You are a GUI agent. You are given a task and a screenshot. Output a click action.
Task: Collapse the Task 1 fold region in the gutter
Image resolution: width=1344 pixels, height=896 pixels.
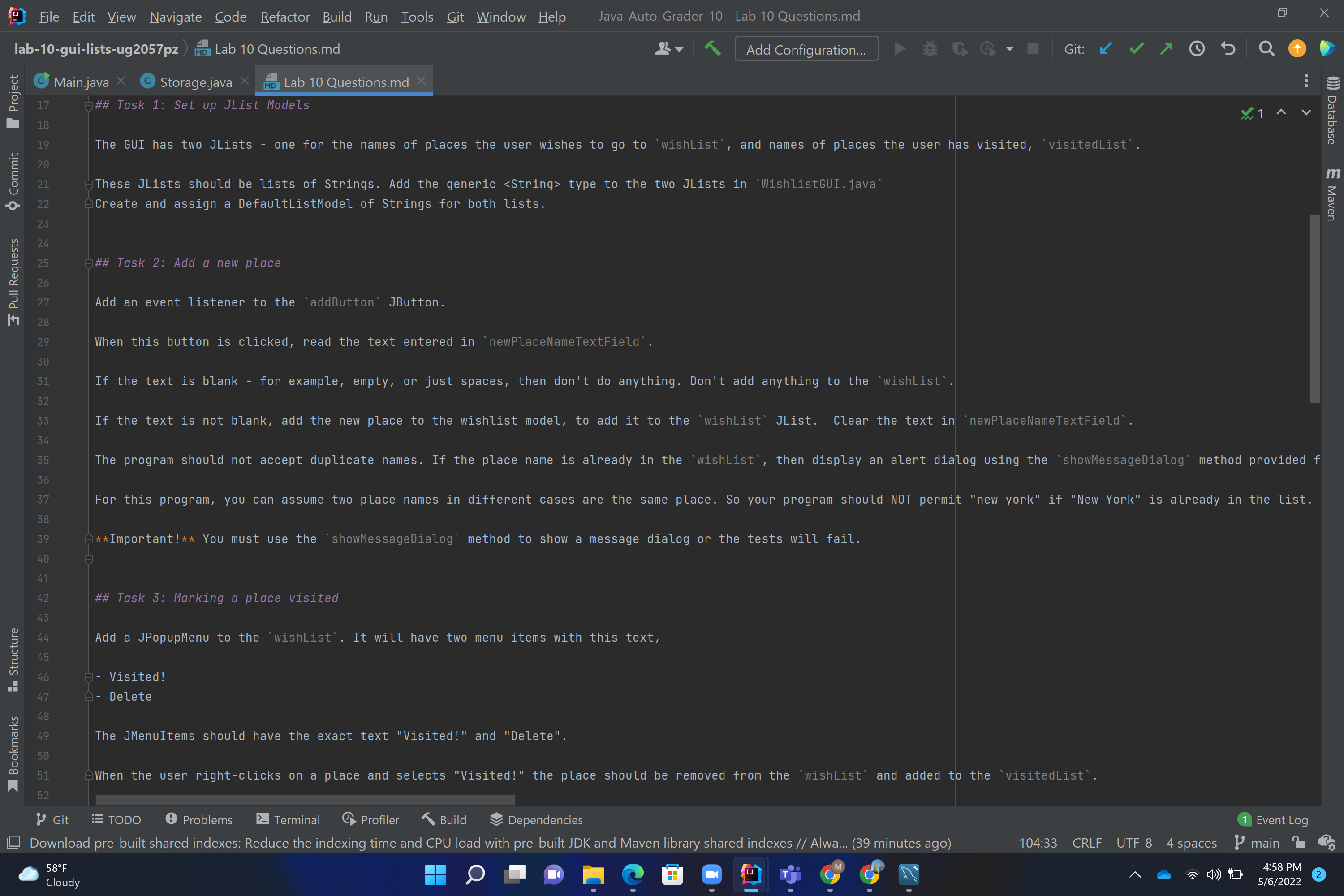click(x=88, y=105)
